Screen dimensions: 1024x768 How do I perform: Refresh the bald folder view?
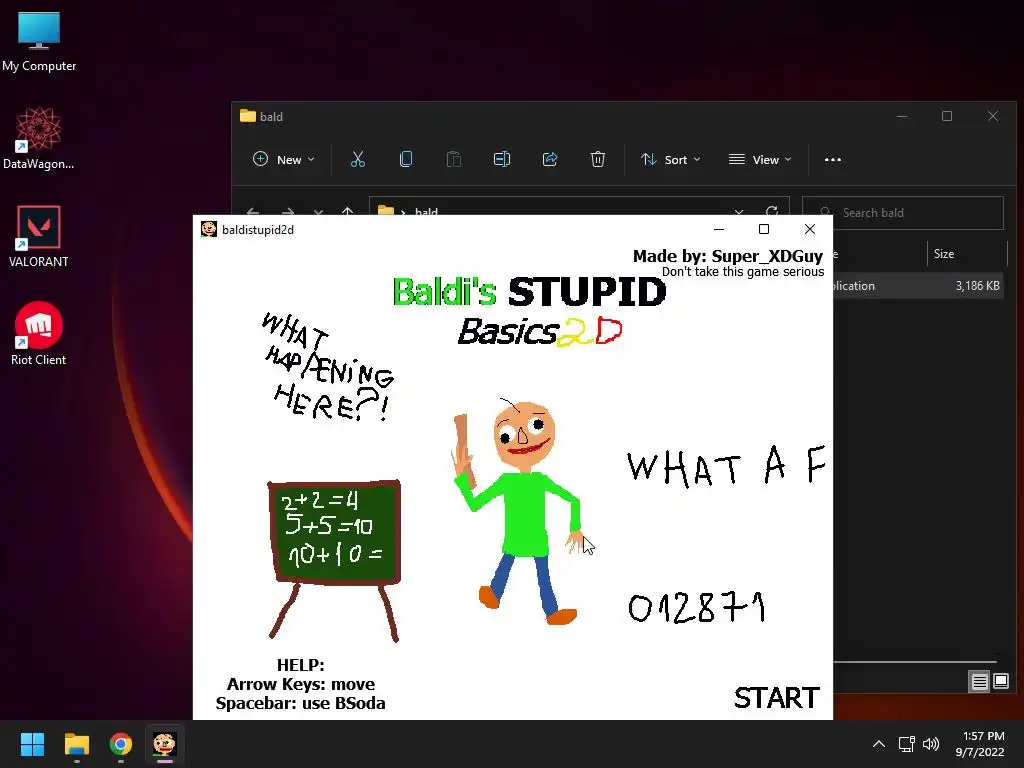772,212
